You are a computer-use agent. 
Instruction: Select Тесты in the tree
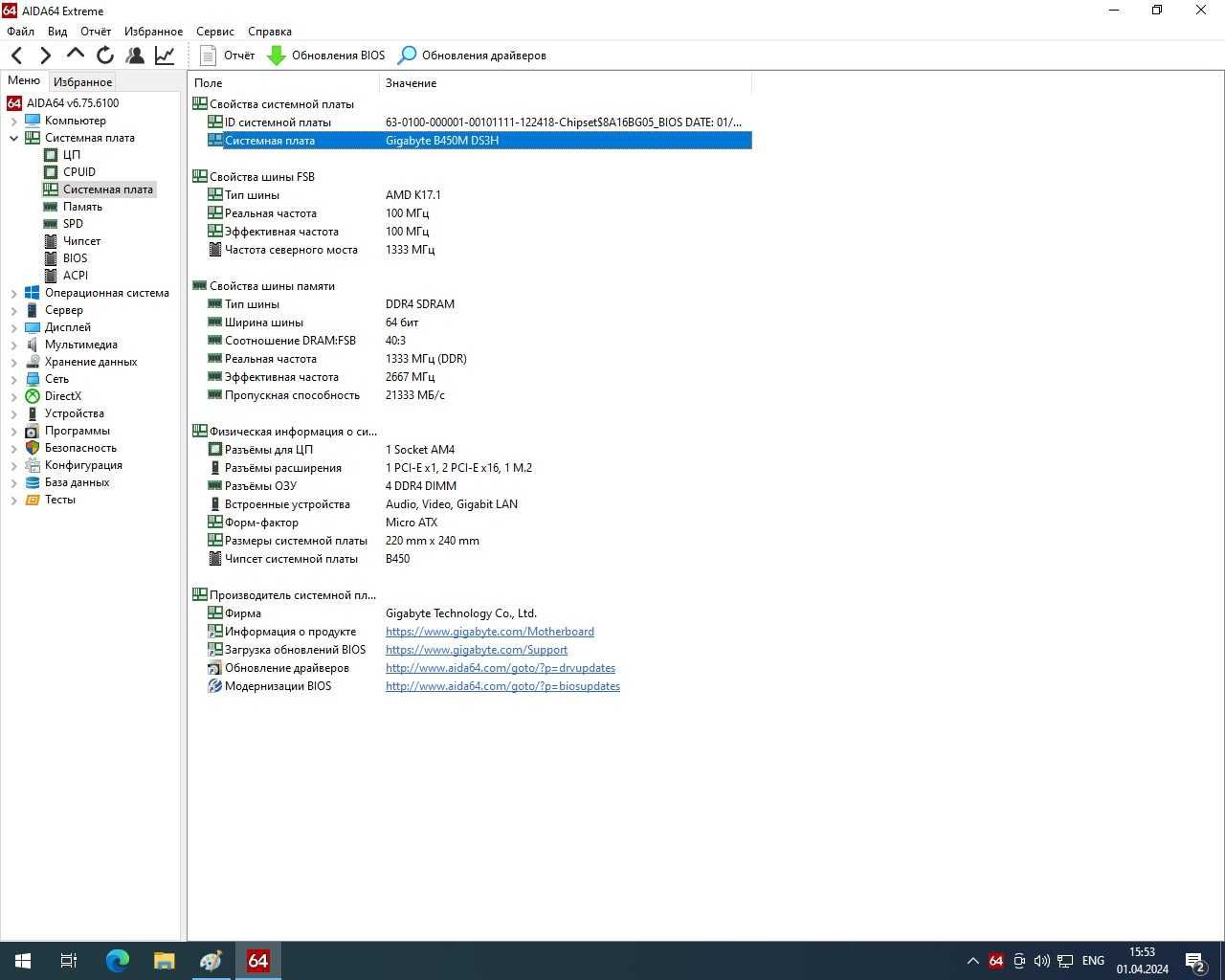pyautogui.click(x=59, y=500)
